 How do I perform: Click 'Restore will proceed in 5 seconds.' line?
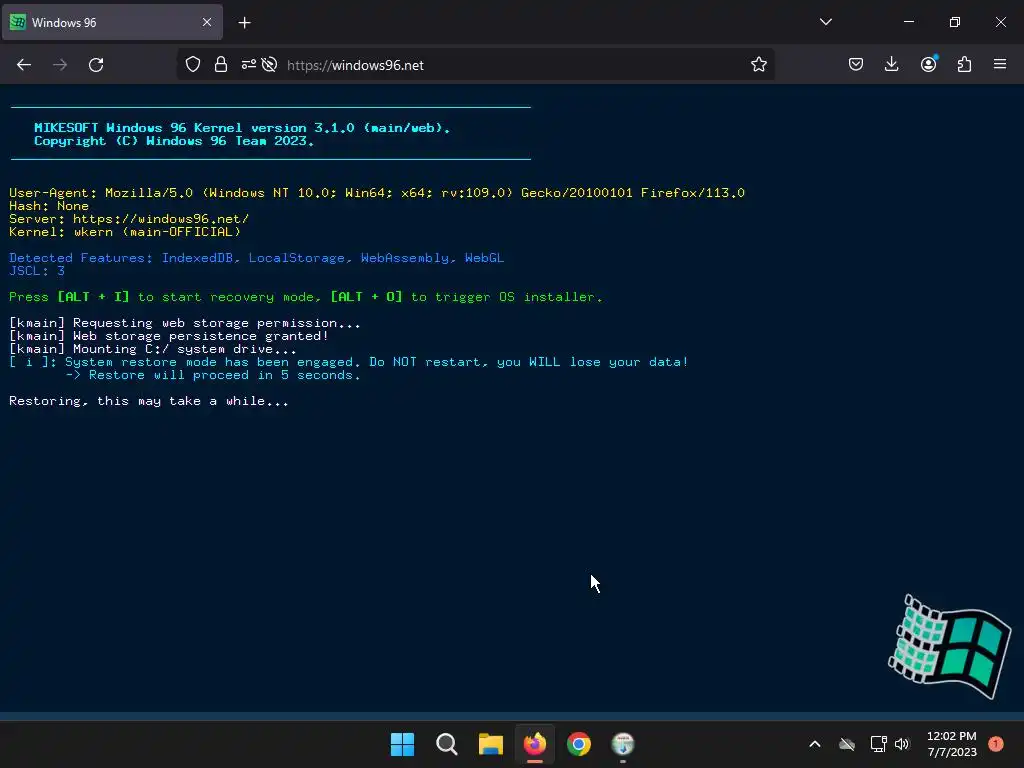tap(213, 375)
